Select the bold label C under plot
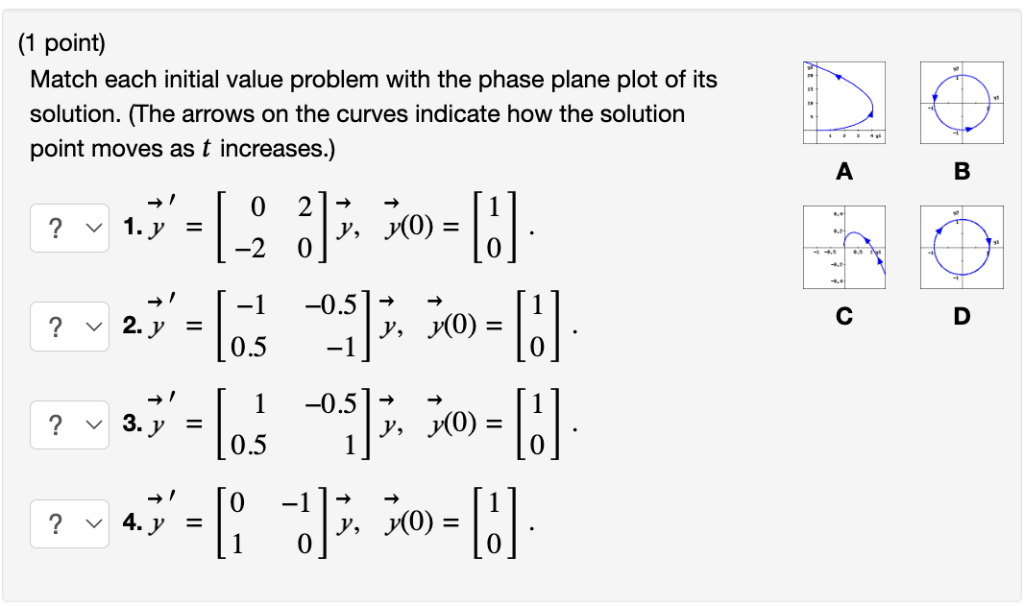 pyautogui.click(x=845, y=317)
